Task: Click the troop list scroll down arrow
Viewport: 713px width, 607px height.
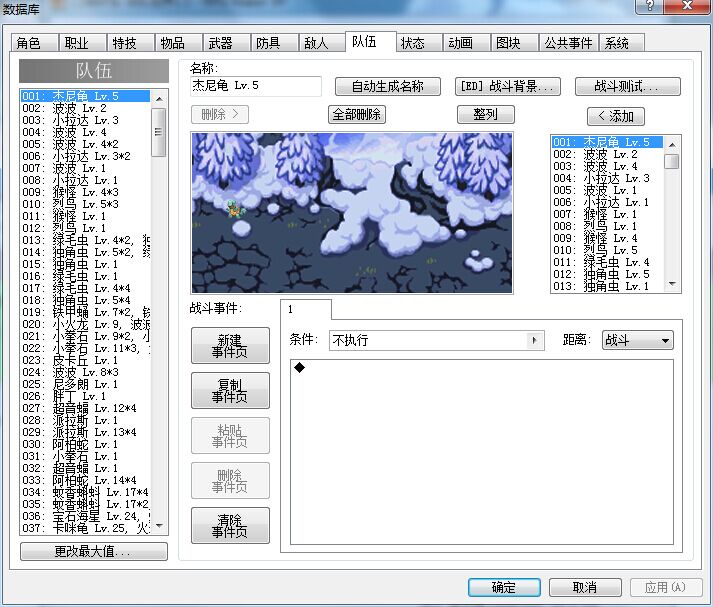Action: (159, 526)
